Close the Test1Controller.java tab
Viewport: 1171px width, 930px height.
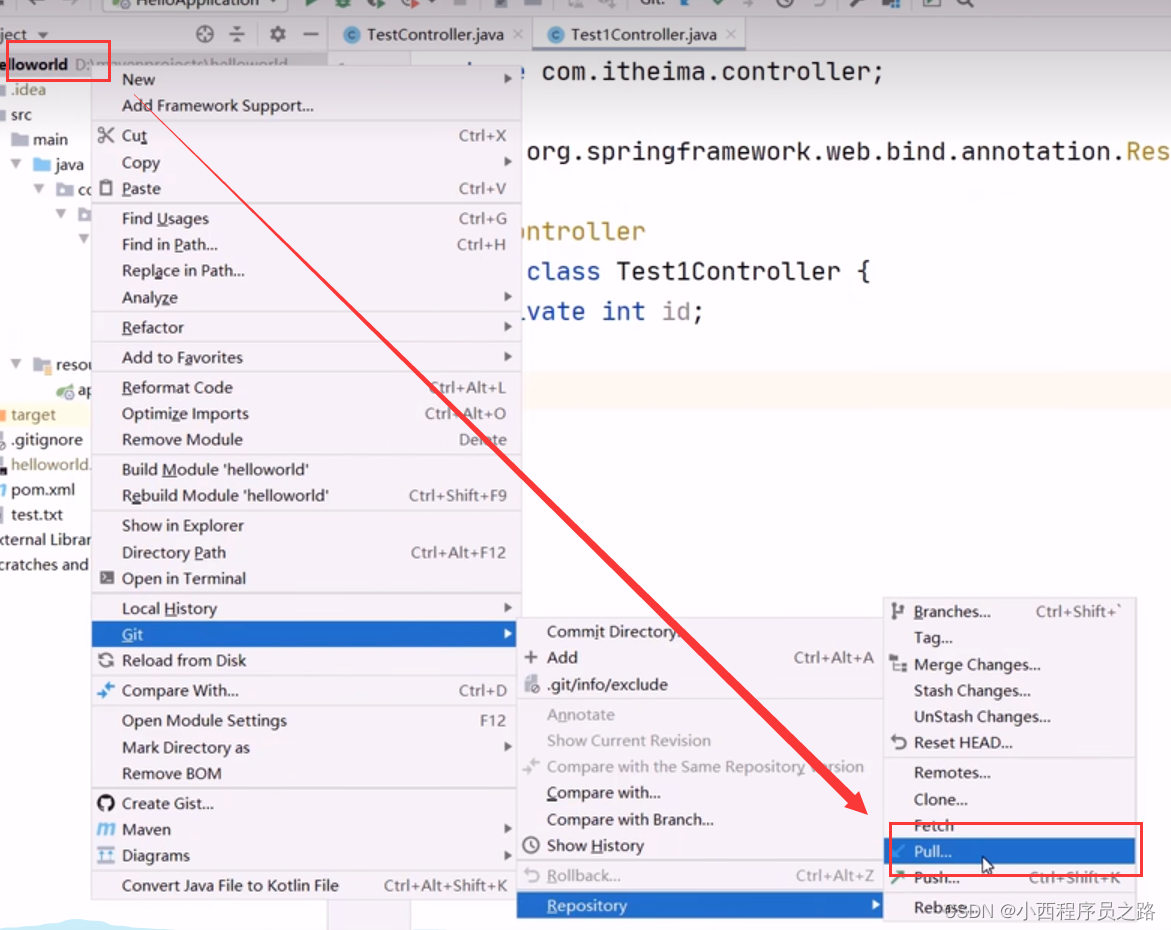[731, 34]
